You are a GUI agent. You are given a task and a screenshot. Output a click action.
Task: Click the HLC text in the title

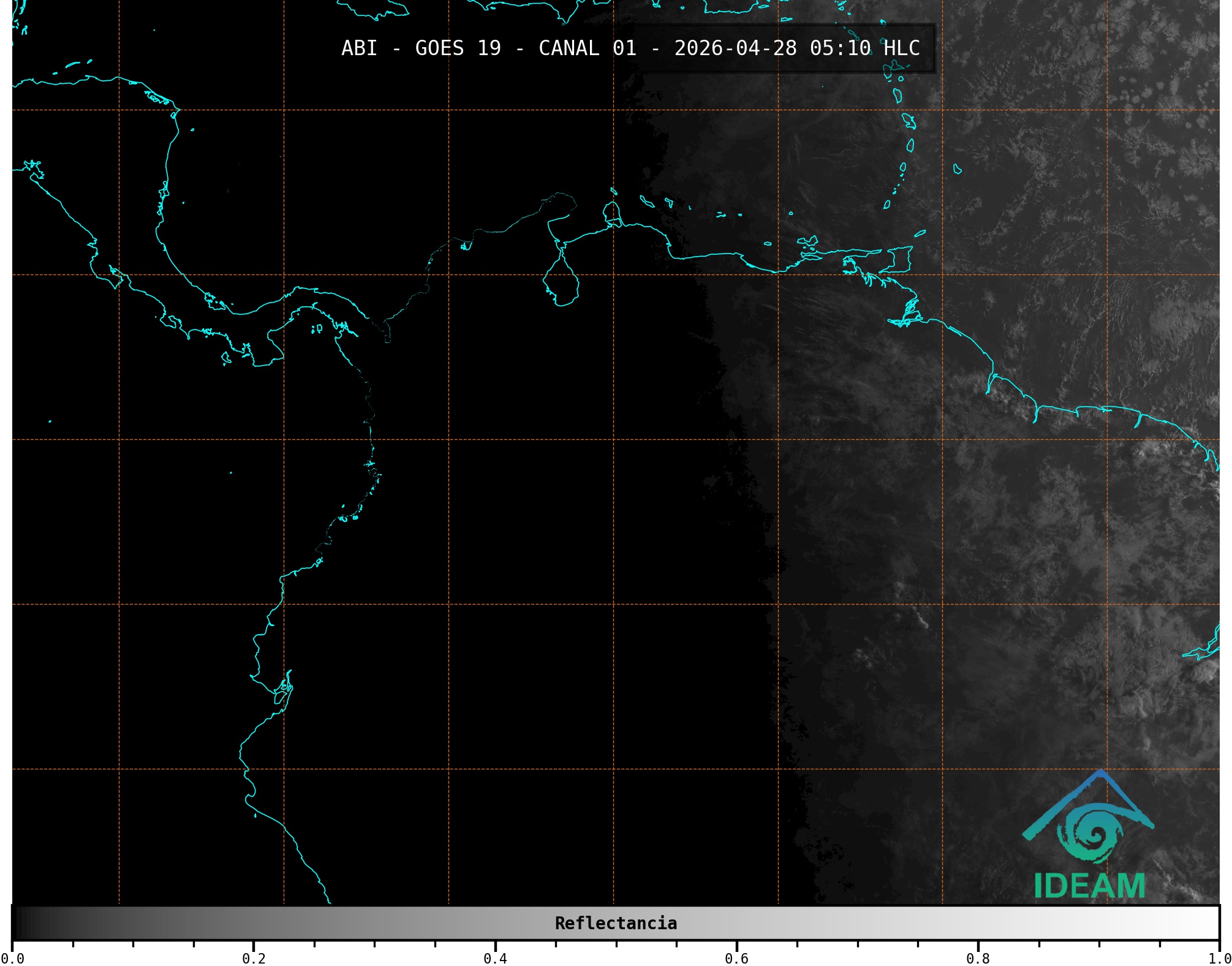(901, 48)
